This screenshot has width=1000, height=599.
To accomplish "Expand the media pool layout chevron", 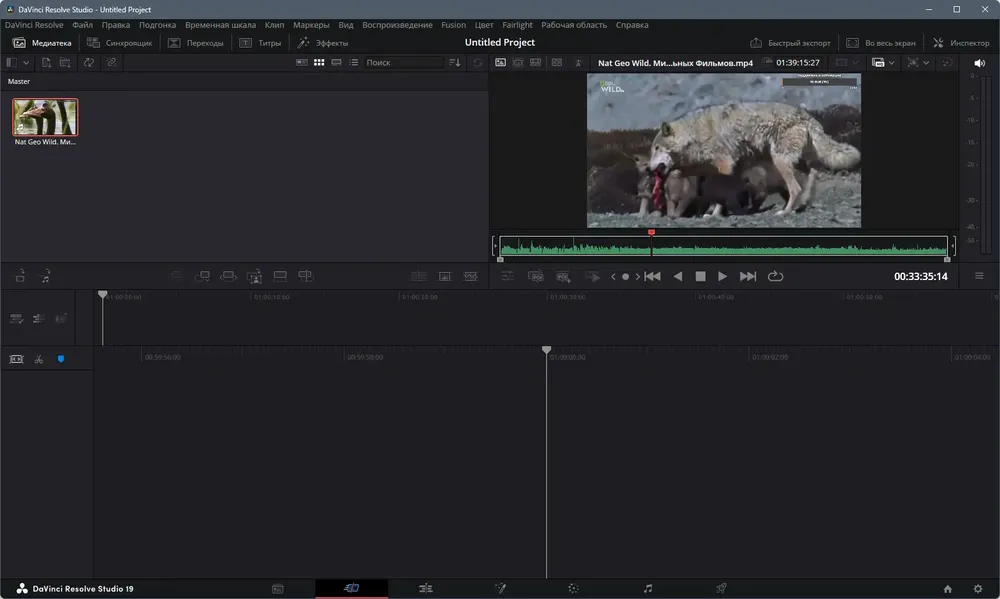I will pyautogui.click(x=26, y=63).
